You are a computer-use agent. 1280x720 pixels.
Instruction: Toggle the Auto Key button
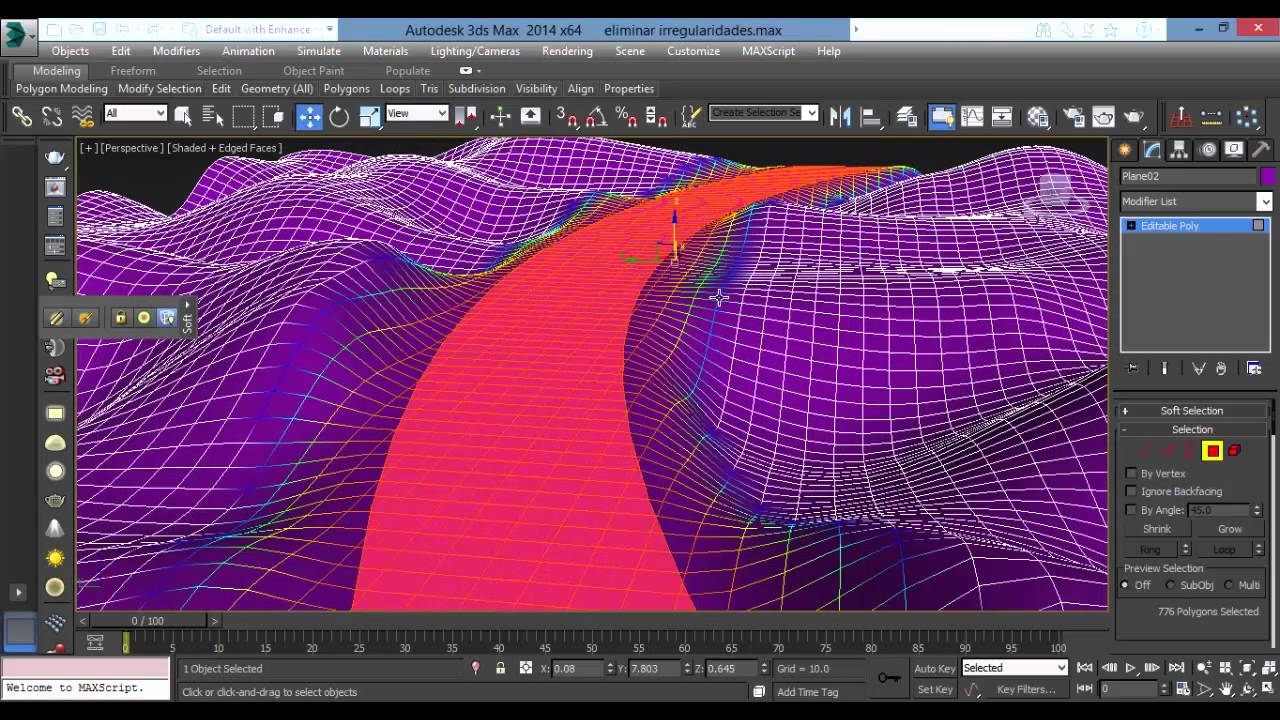coord(934,668)
